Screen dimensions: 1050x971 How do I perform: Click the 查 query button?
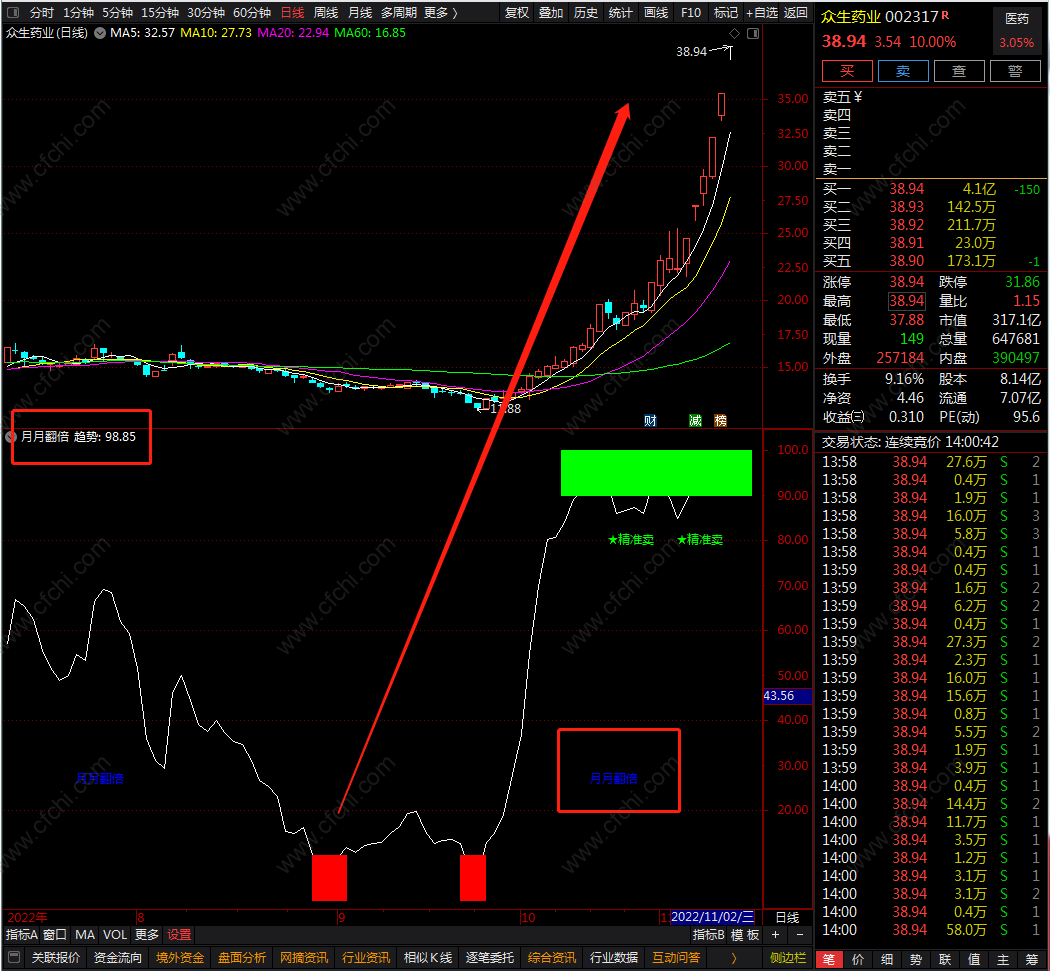[959, 71]
